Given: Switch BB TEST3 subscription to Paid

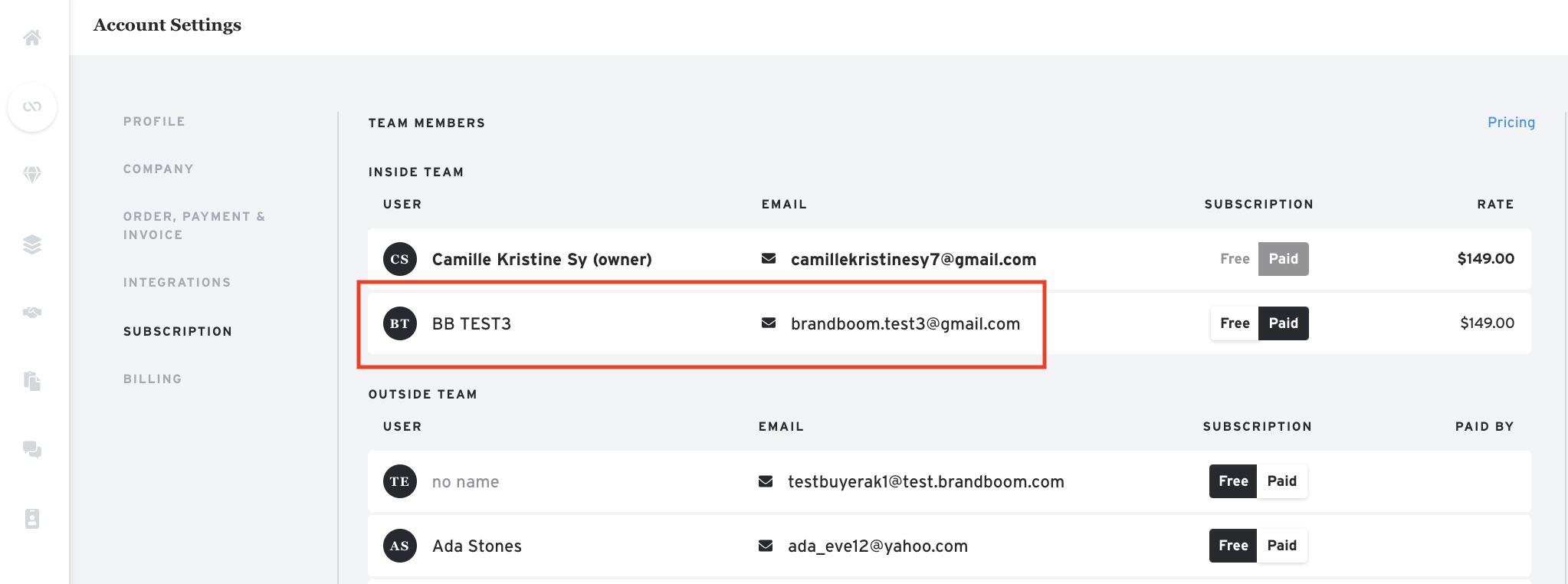Looking at the screenshot, I should [1284, 323].
